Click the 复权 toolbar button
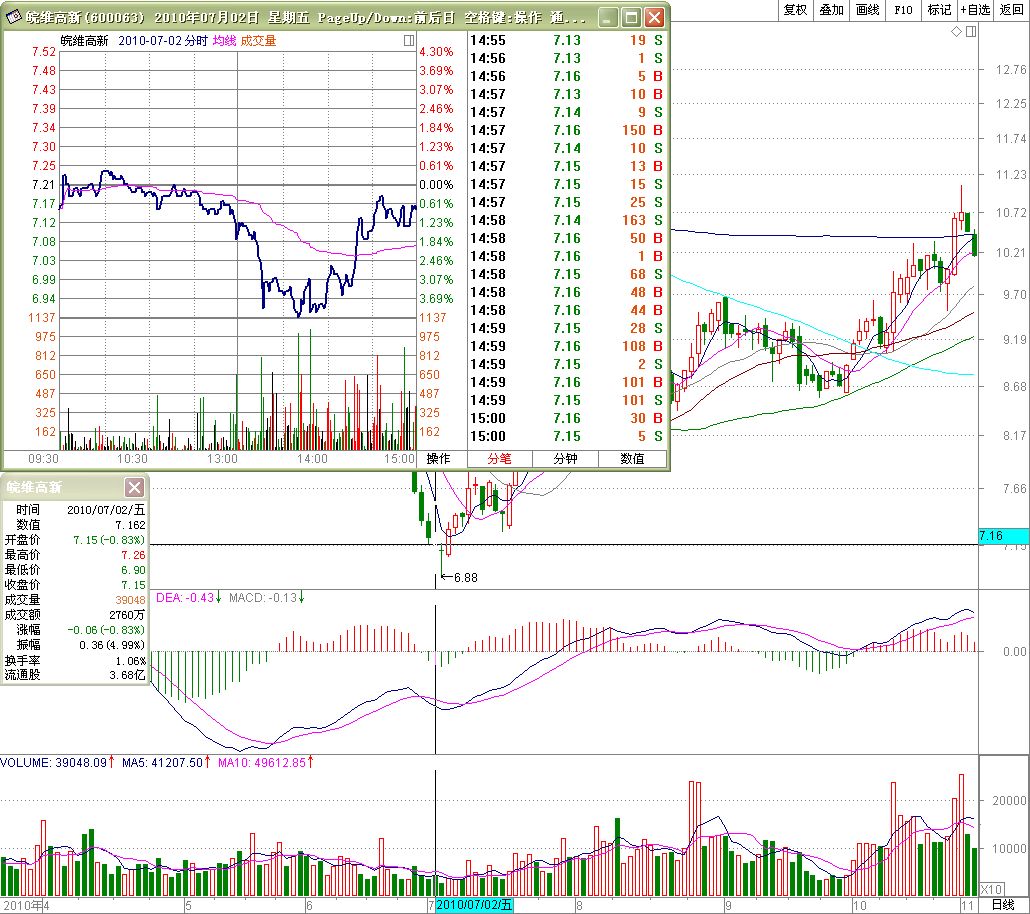Screen dimensions: 1030x914 [x=795, y=9]
